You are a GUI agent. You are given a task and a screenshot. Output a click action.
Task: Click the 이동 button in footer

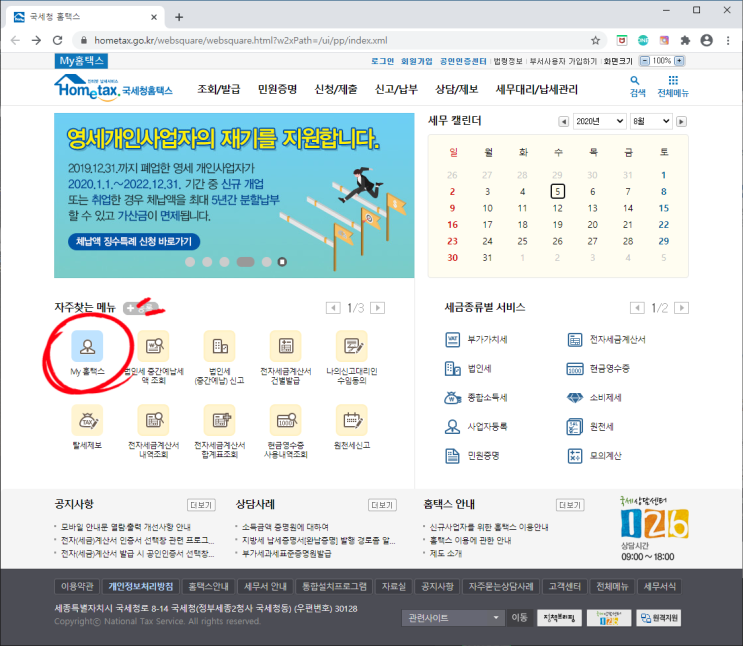pos(519,618)
